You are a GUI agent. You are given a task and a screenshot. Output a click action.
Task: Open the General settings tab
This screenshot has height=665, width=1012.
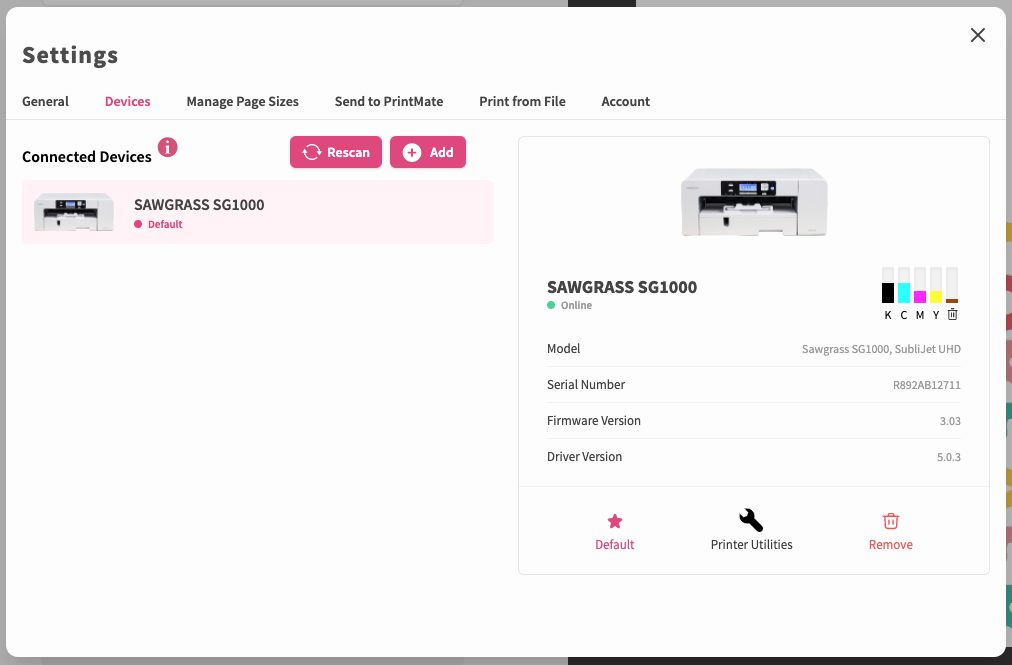click(45, 101)
